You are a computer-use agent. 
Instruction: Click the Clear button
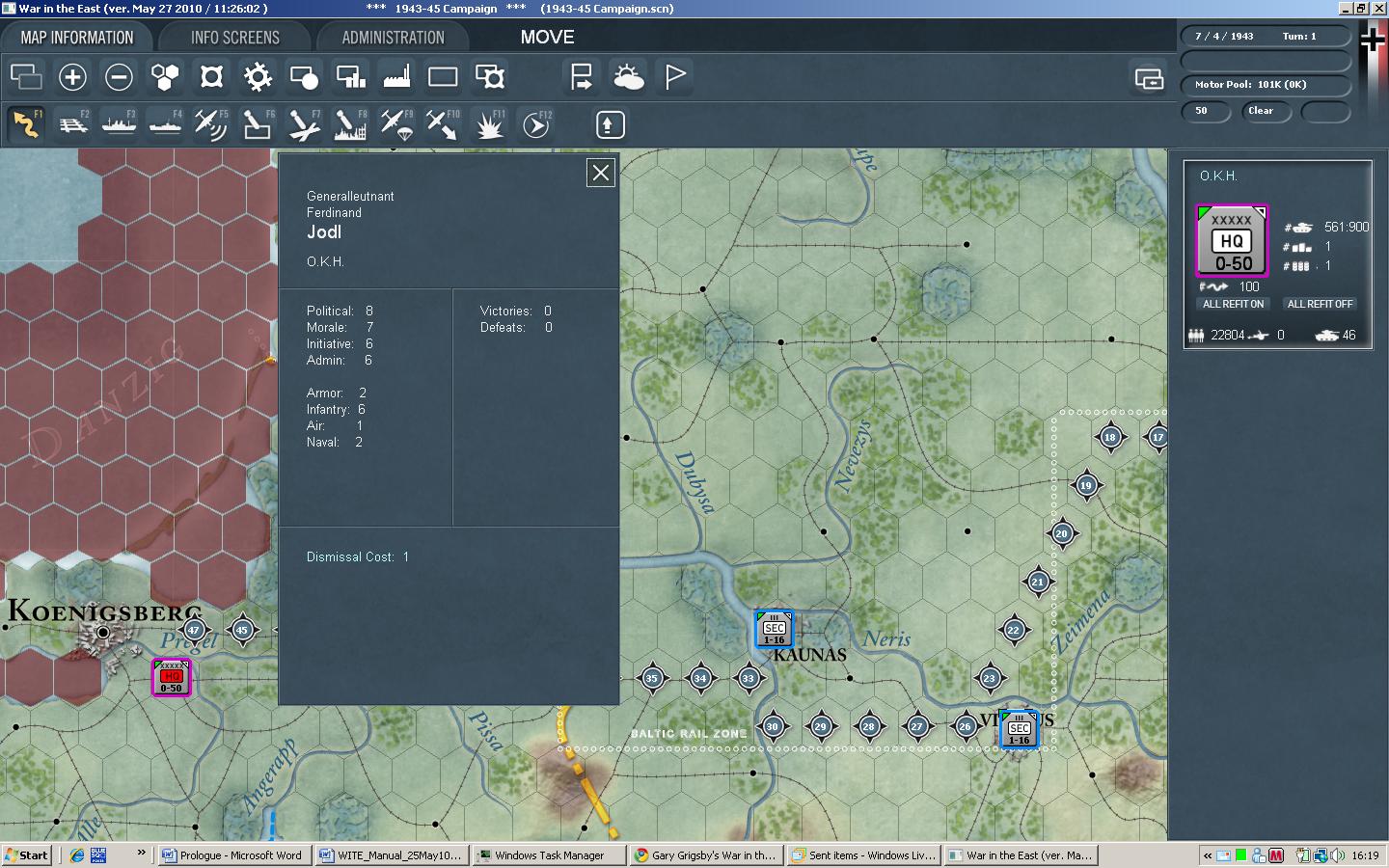(x=1267, y=111)
